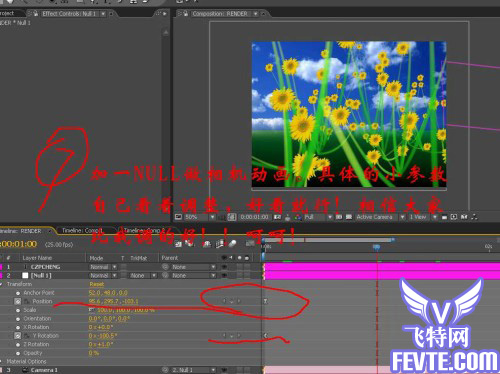Viewport: 500px width, 374px height.
Task: Click the timeline current time display
Action: [19, 244]
